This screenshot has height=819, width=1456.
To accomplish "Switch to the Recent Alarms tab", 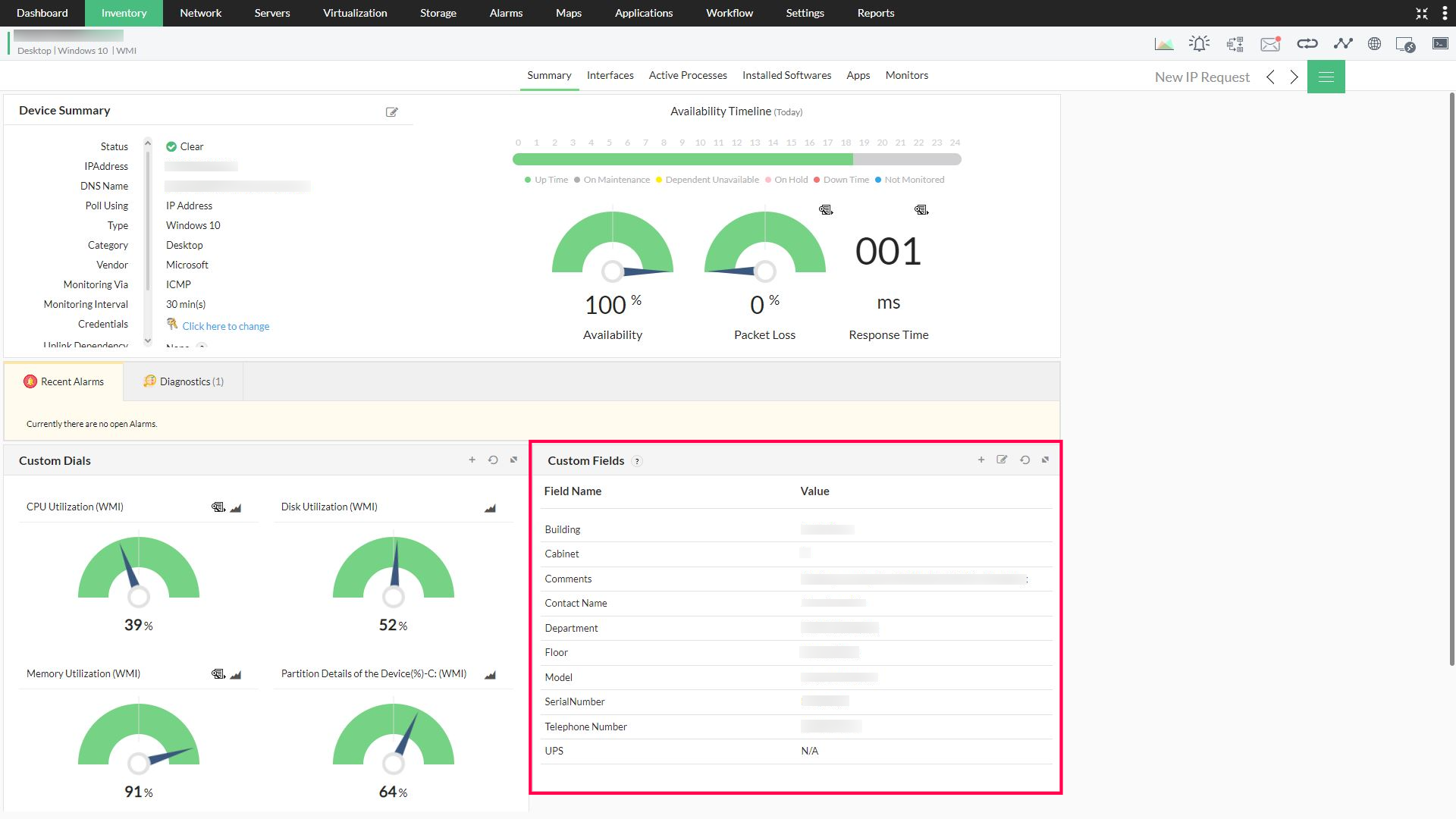I will click(64, 381).
